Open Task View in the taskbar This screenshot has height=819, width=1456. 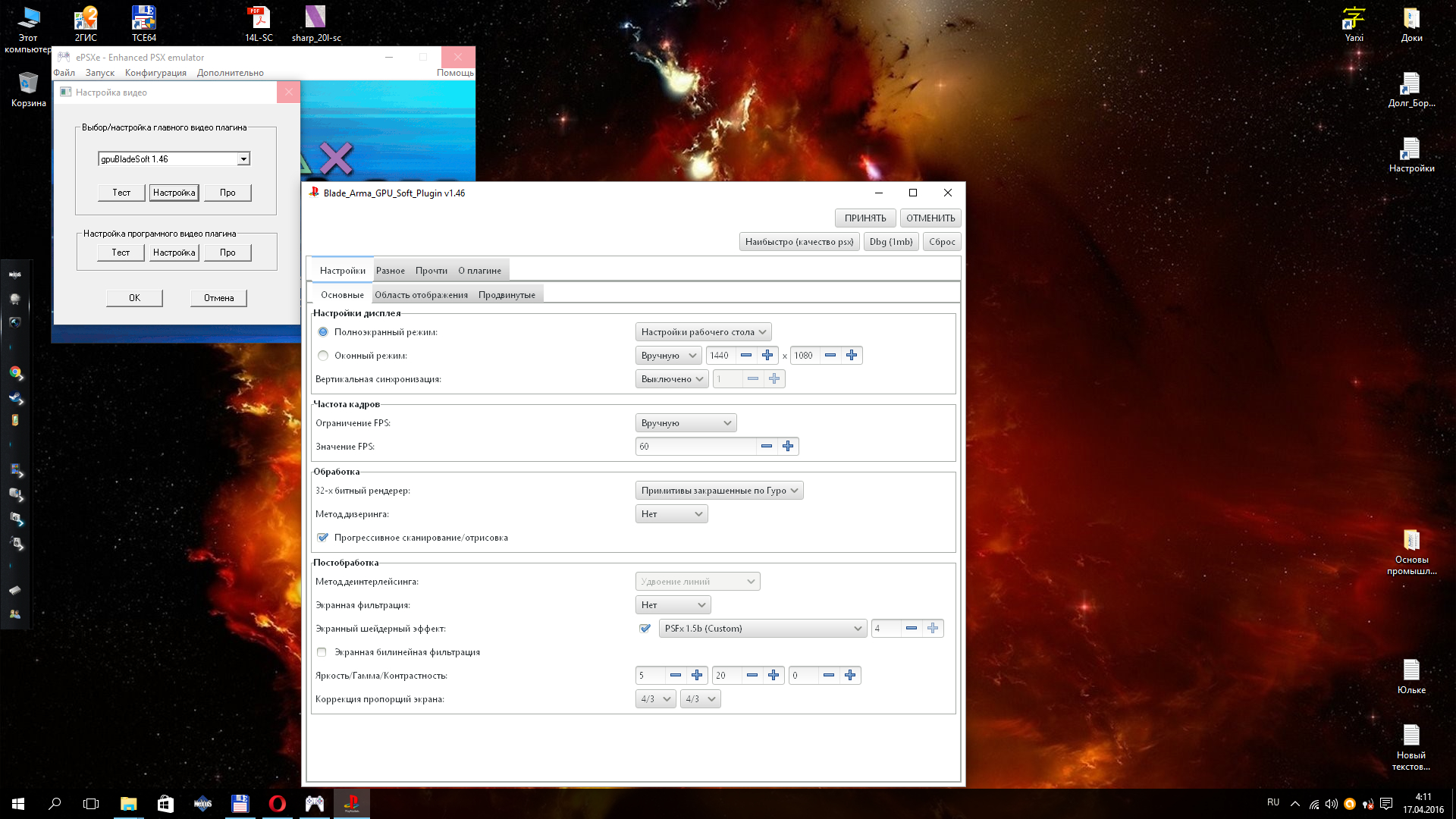coord(91,804)
